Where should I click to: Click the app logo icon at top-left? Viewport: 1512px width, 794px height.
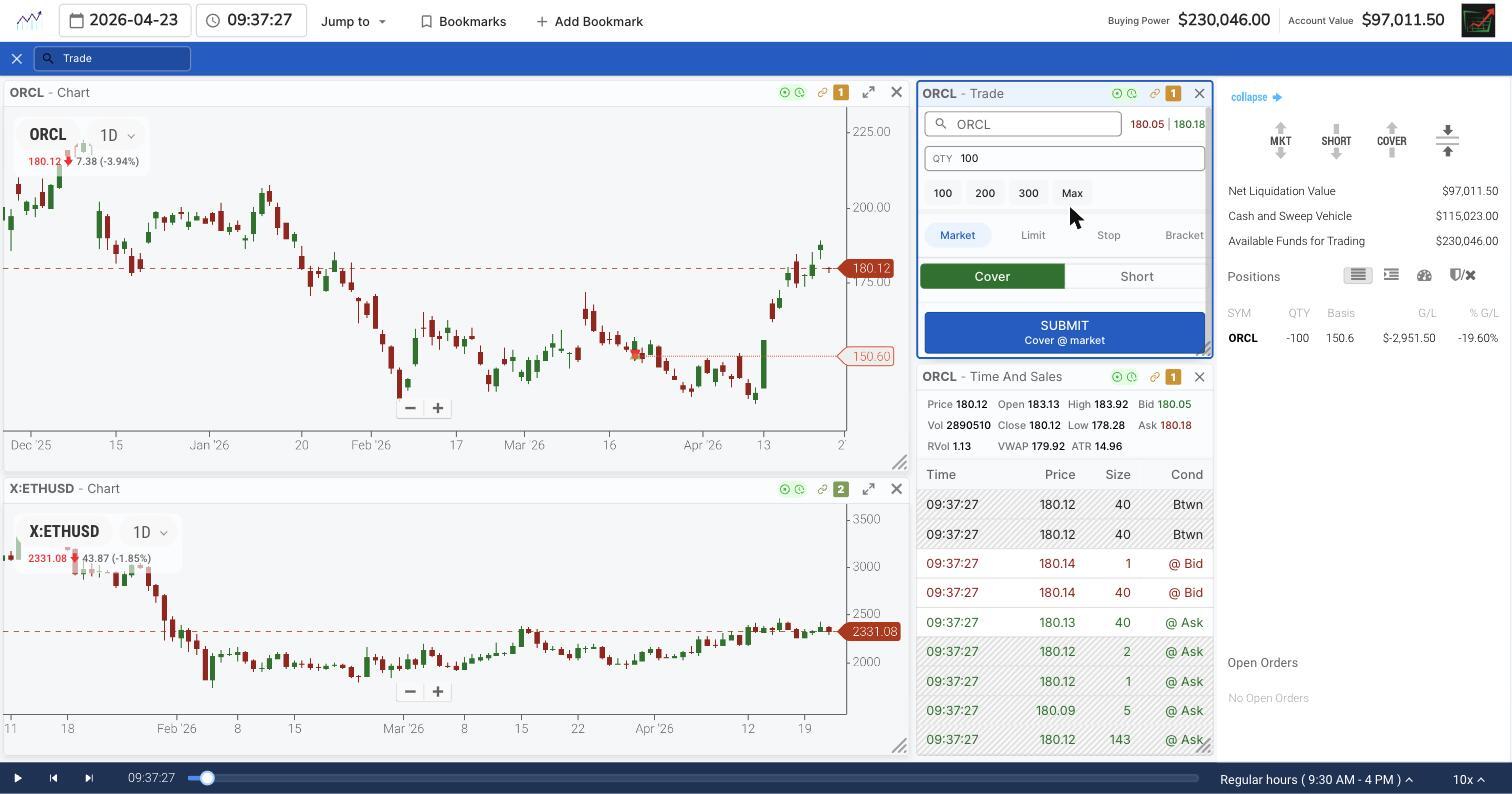point(29,20)
